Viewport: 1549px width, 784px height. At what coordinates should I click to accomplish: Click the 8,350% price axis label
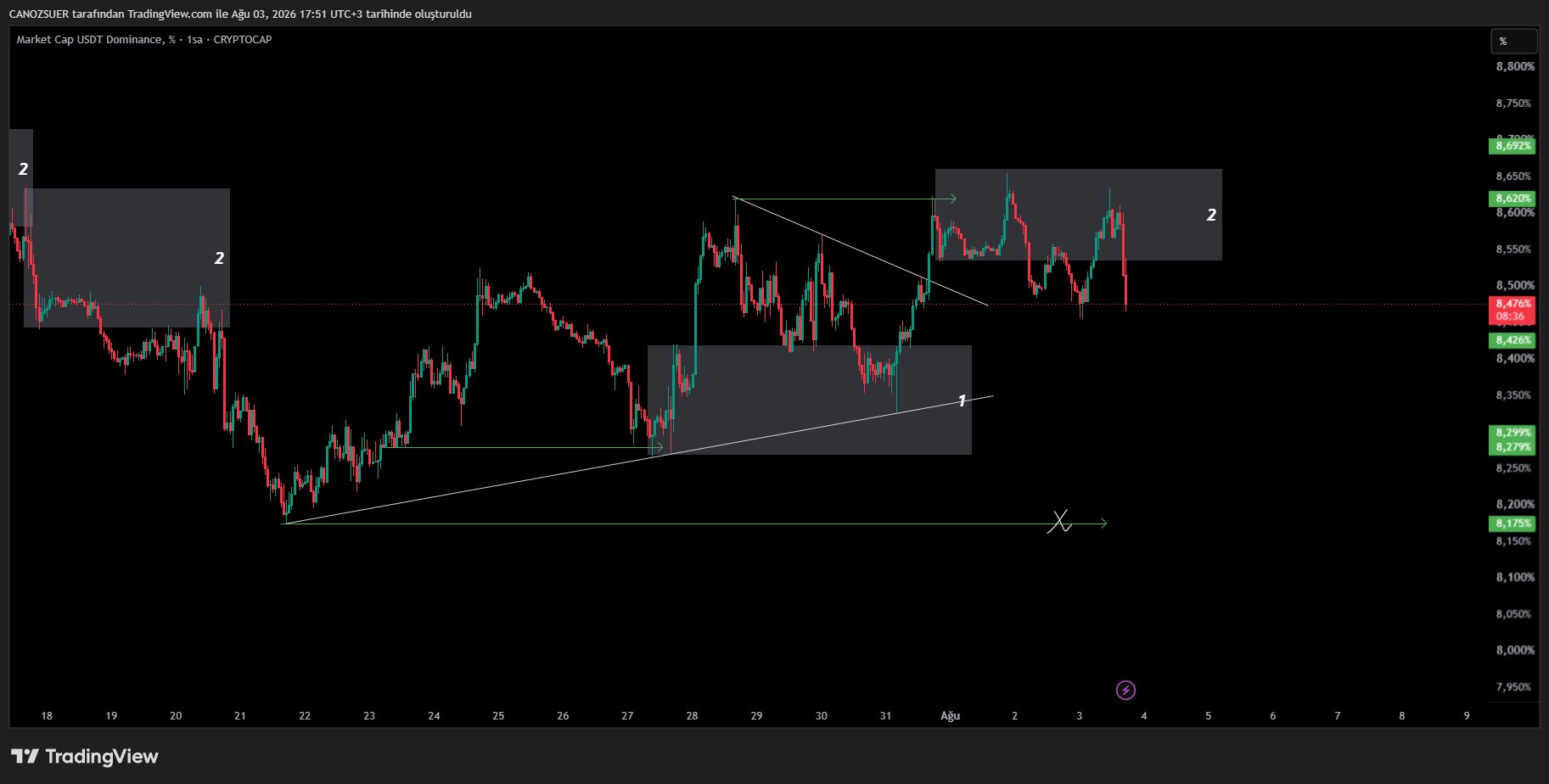point(1515,395)
